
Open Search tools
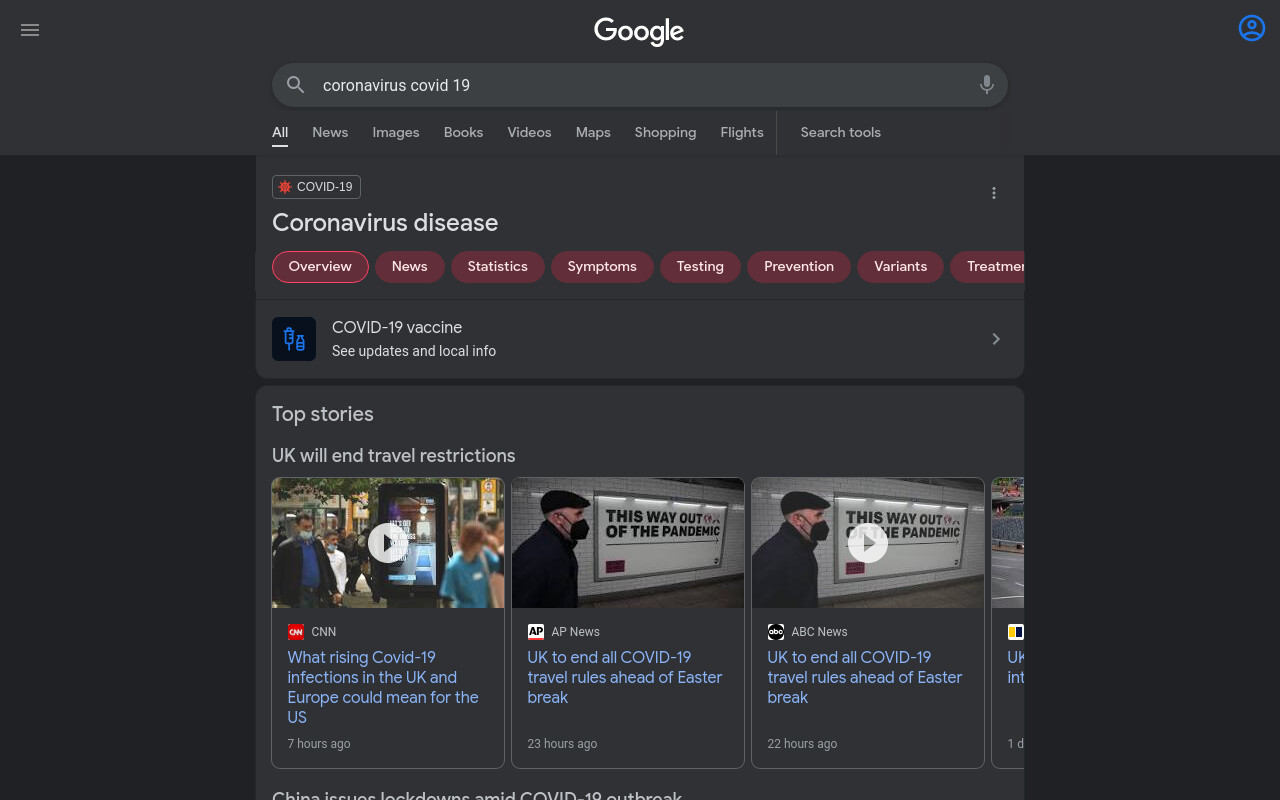point(841,132)
